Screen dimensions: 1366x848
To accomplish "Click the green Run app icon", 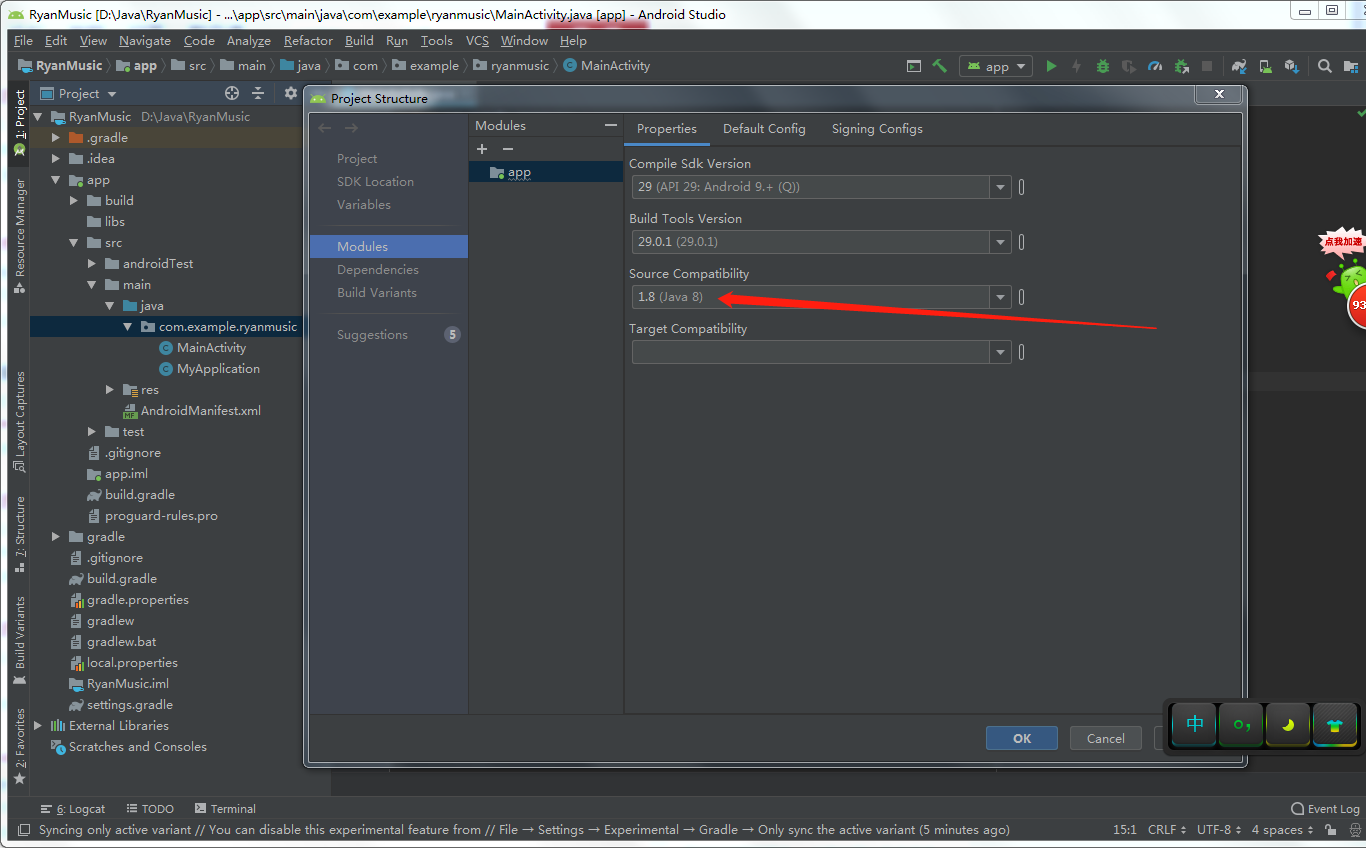I will tap(1051, 66).
